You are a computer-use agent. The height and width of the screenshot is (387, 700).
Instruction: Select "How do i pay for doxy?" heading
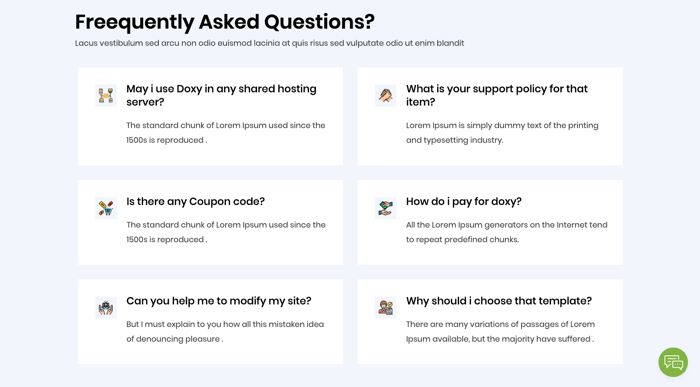[x=463, y=201]
